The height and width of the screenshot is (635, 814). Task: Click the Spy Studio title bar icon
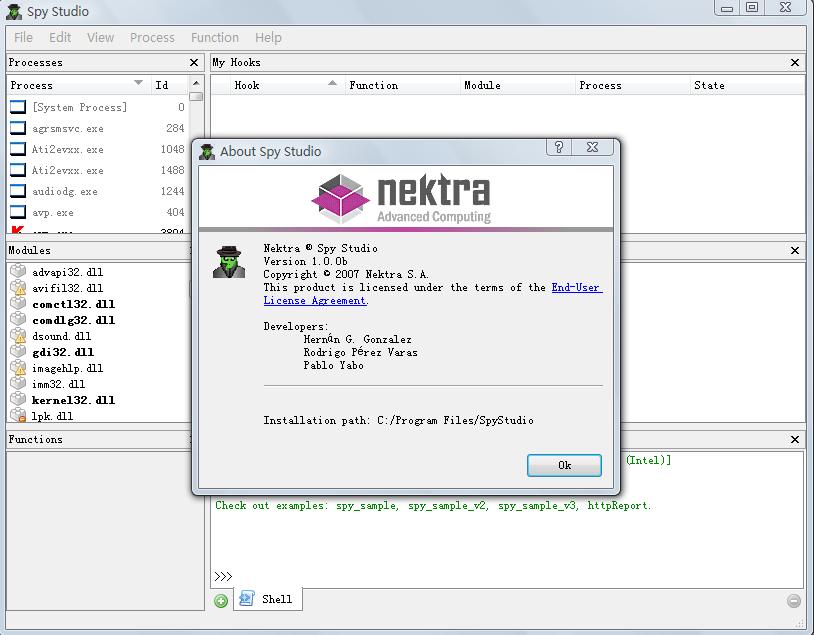tap(14, 11)
